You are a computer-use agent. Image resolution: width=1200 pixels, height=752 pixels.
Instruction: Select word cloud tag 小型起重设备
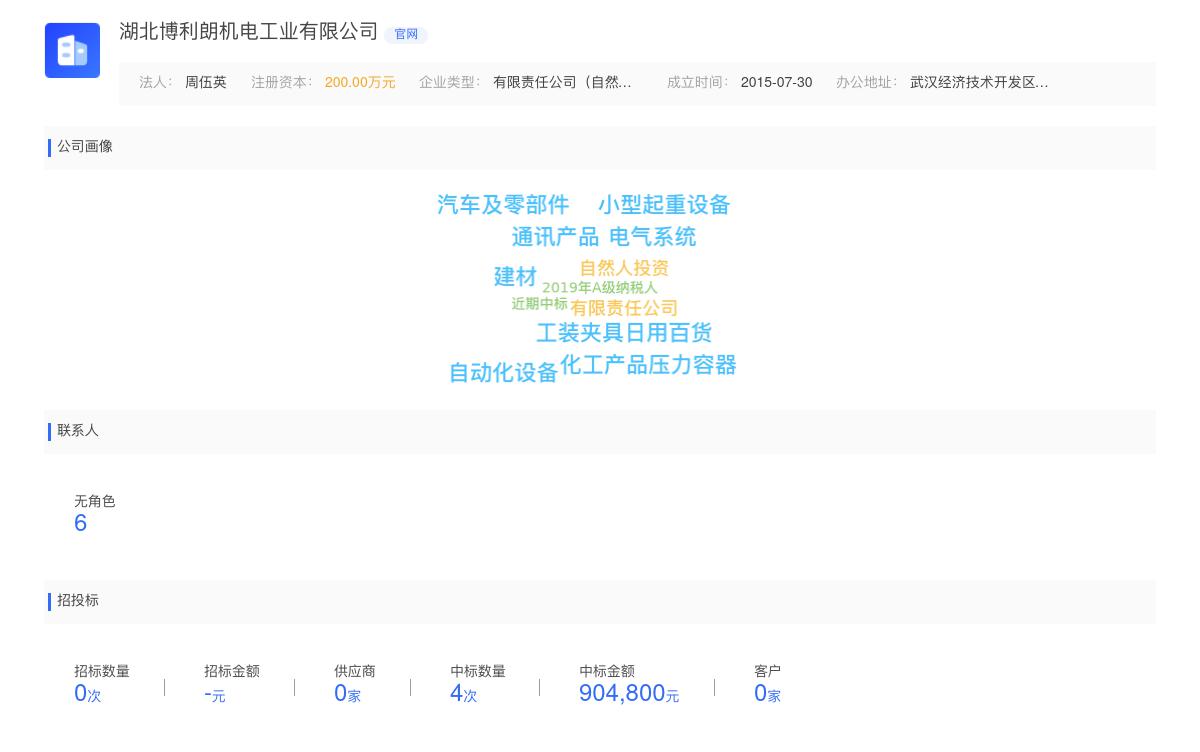click(x=664, y=205)
